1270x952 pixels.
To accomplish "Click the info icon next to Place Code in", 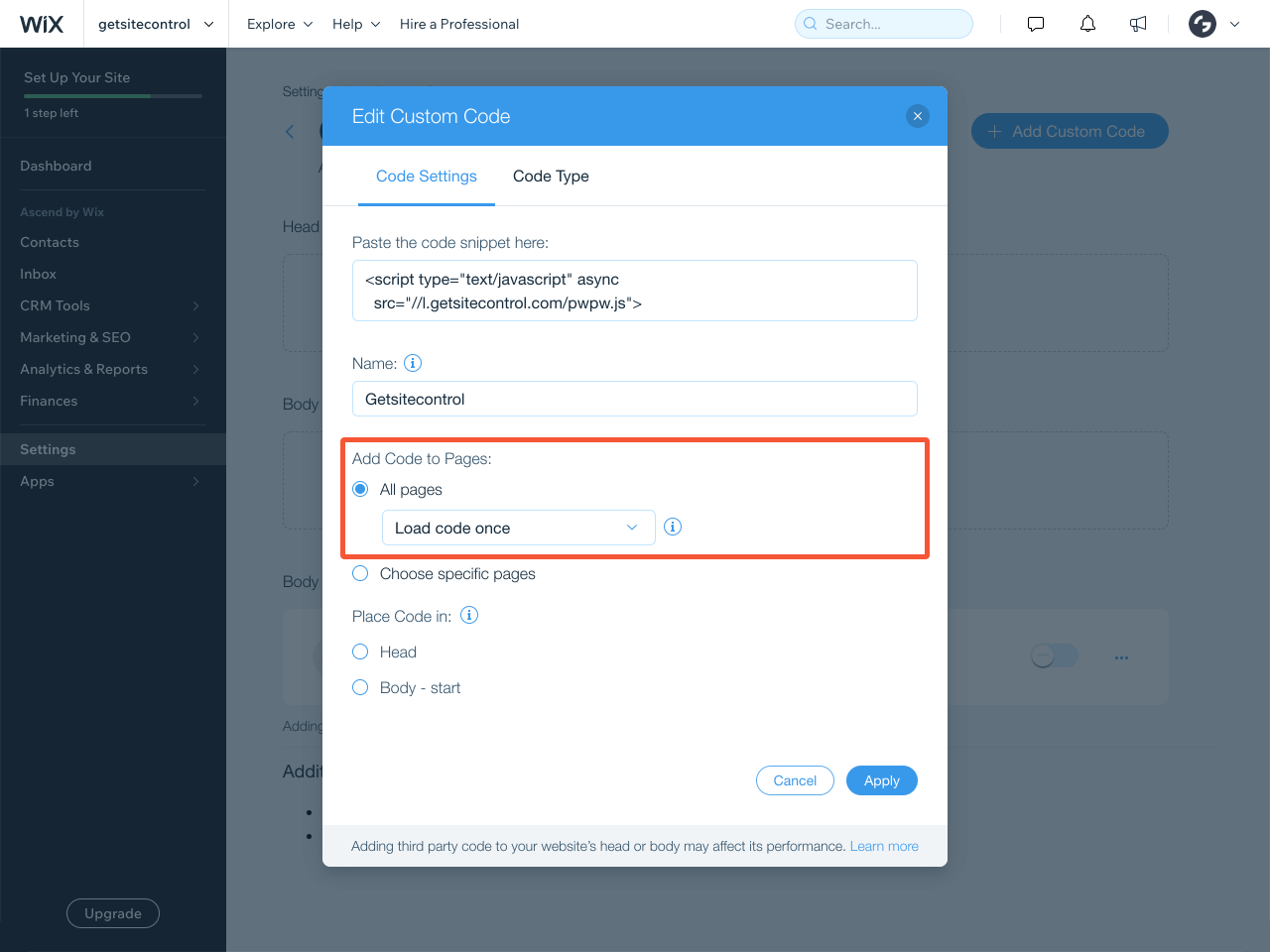I will tap(469, 615).
